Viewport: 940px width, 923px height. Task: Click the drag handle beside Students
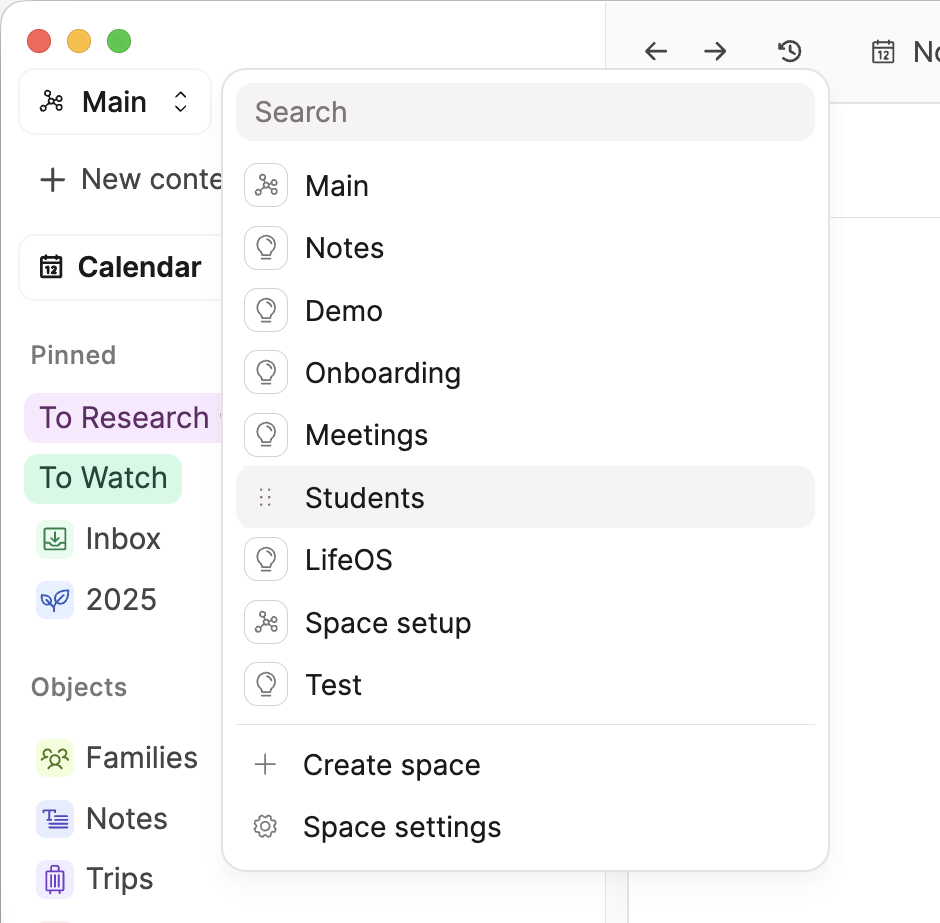265,498
